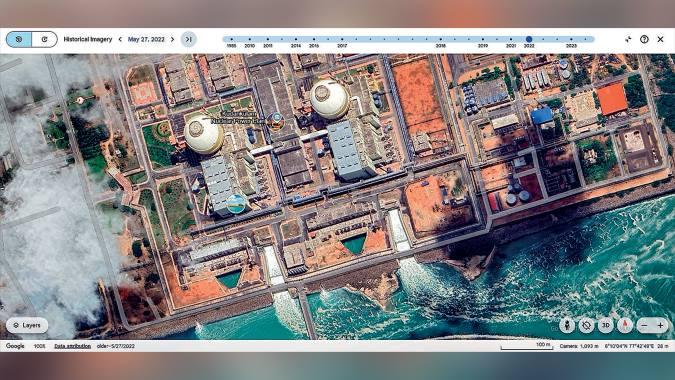Image resolution: width=675 pixels, height=380 pixels.
Task: Click the imagery date text in status bar
Action: click(116, 346)
